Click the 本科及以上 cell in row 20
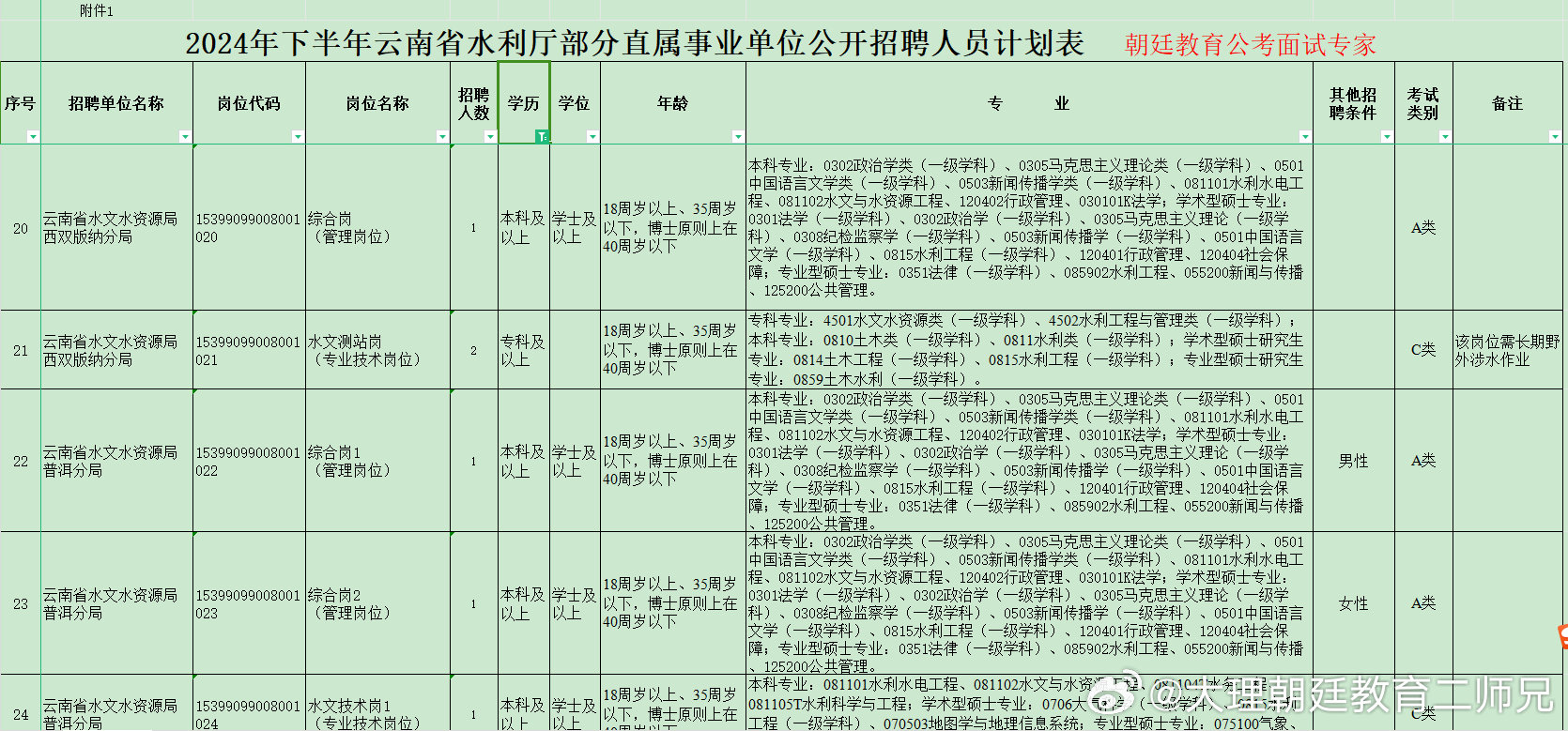Image resolution: width=1568 pixels, height=731 pixels. pos(524,228)
